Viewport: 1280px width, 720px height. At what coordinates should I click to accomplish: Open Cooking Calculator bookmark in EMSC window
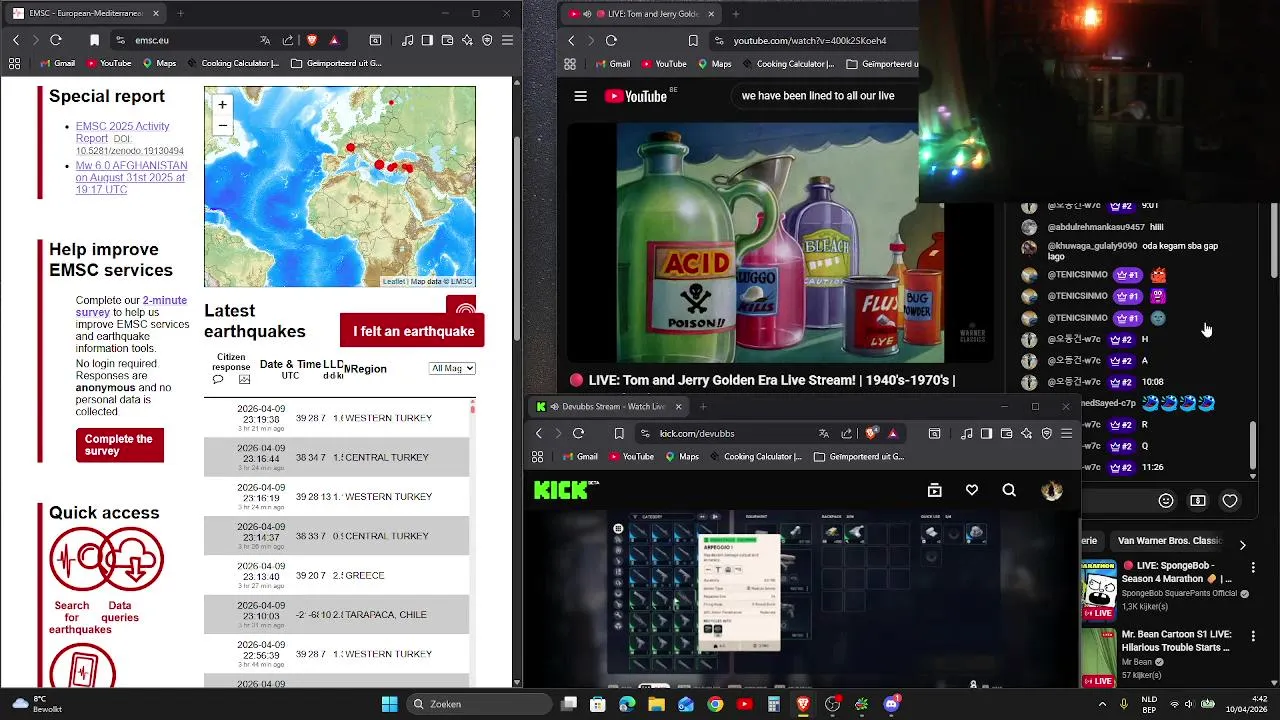232,63
